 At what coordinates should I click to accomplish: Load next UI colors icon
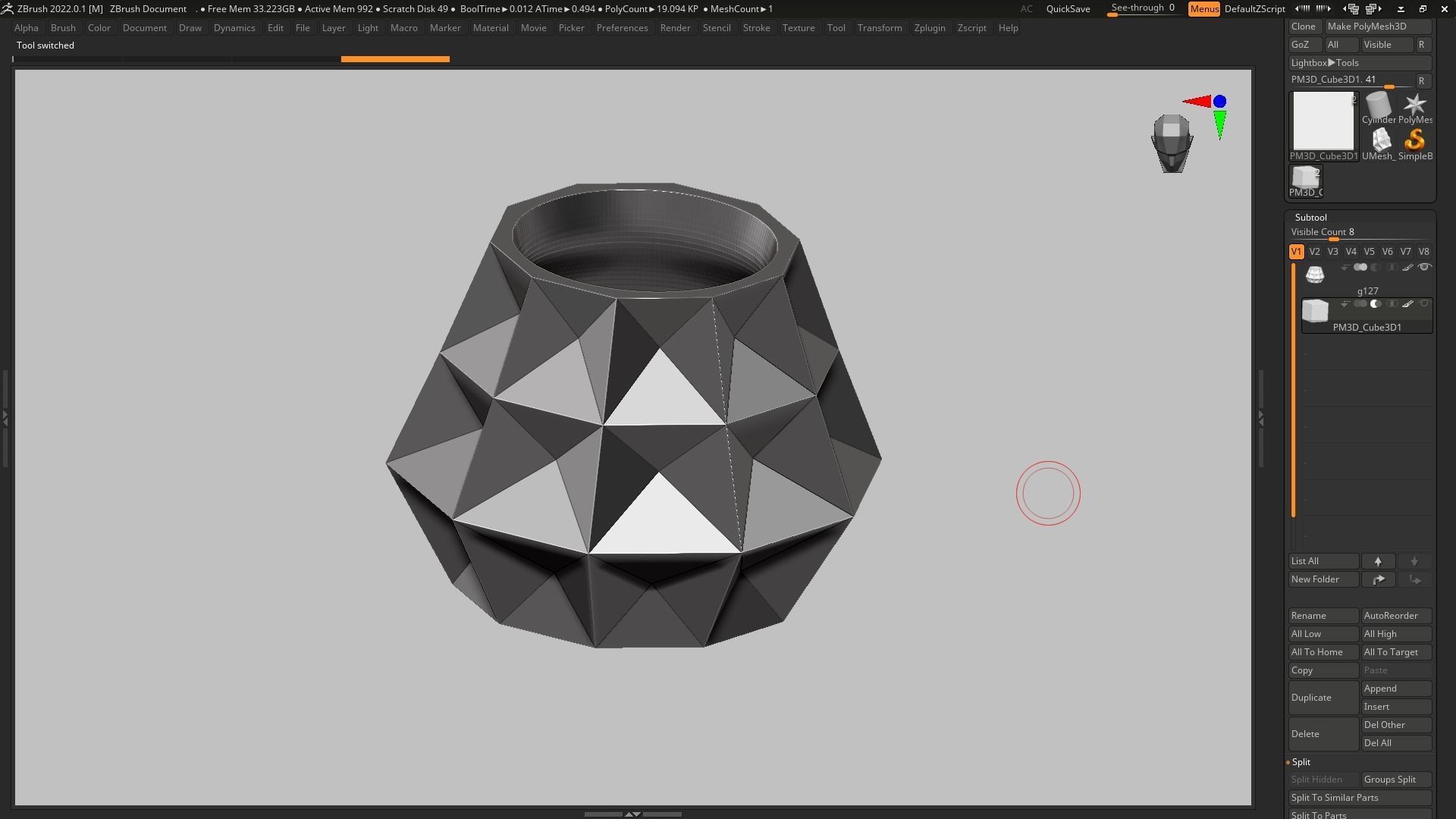[1323, 8]
